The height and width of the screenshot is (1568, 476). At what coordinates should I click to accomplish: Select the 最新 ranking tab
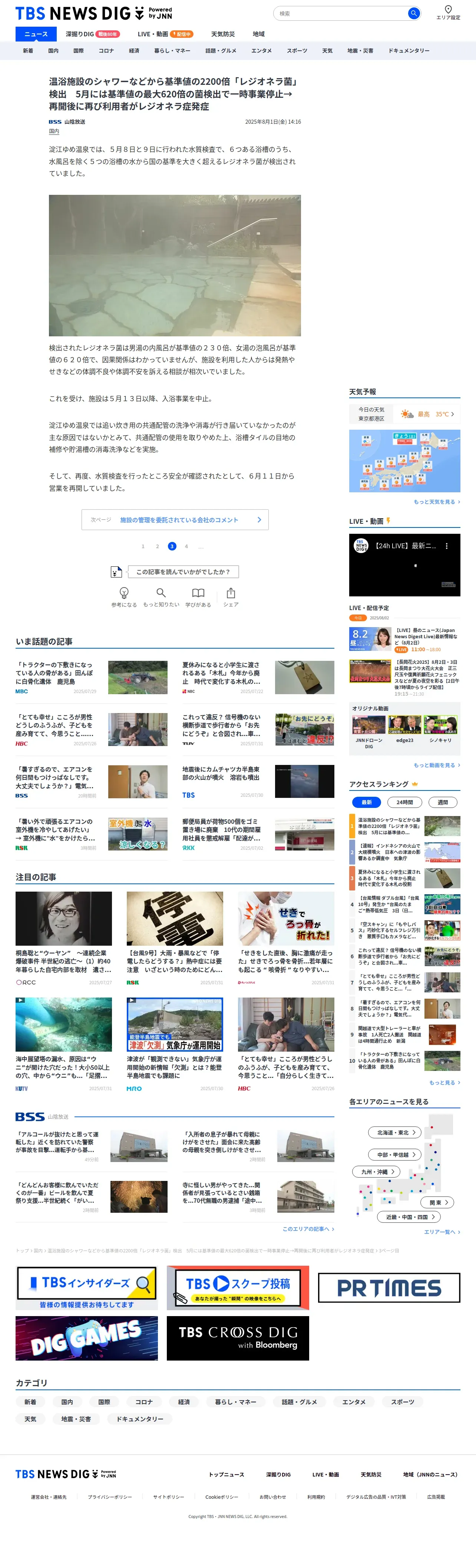[366, 802]
